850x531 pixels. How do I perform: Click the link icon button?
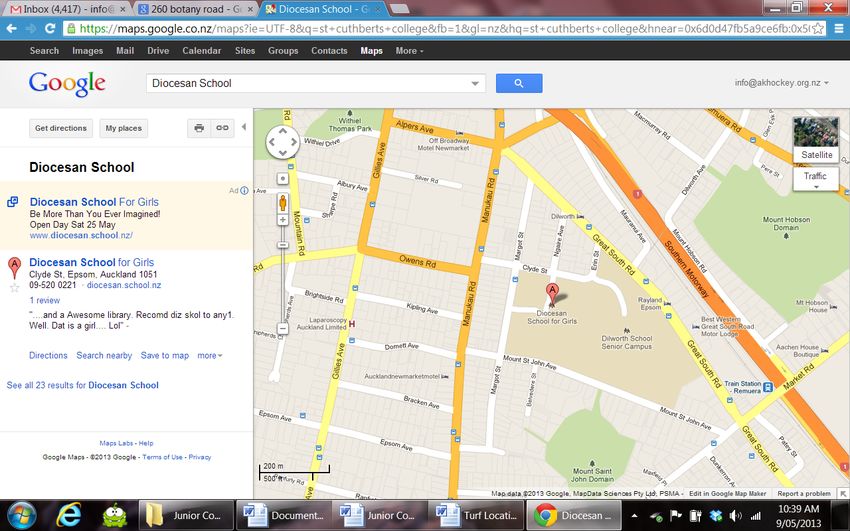click(223, 128)
